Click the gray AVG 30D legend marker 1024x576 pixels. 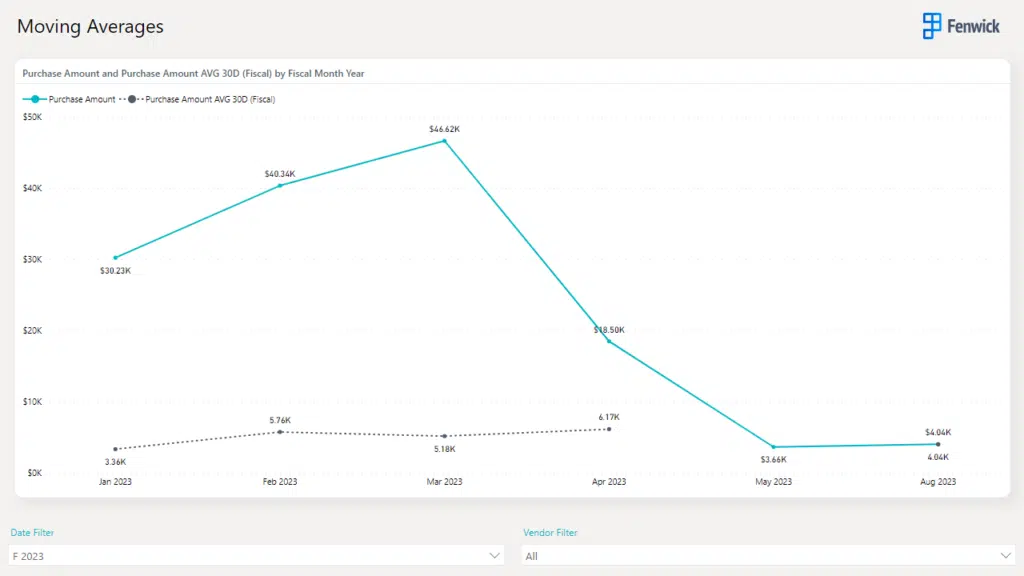[132, 99]
